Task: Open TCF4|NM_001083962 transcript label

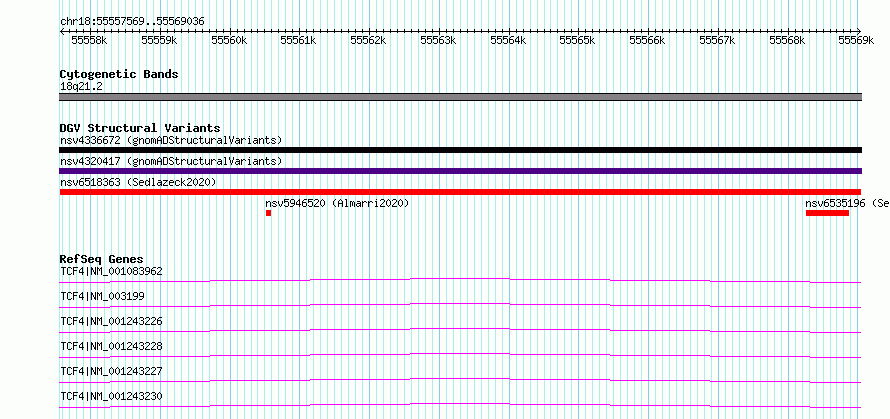Action: [x=111, y=271]
